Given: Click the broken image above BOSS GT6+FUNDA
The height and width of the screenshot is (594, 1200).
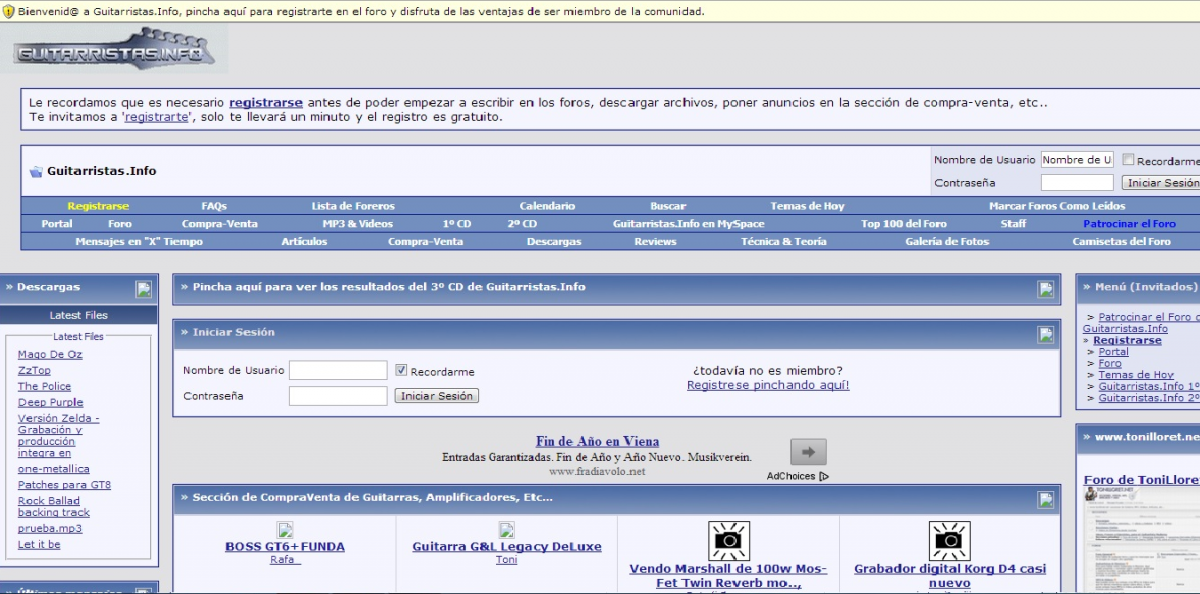Looking at the screenshot, I should [285, 530].
